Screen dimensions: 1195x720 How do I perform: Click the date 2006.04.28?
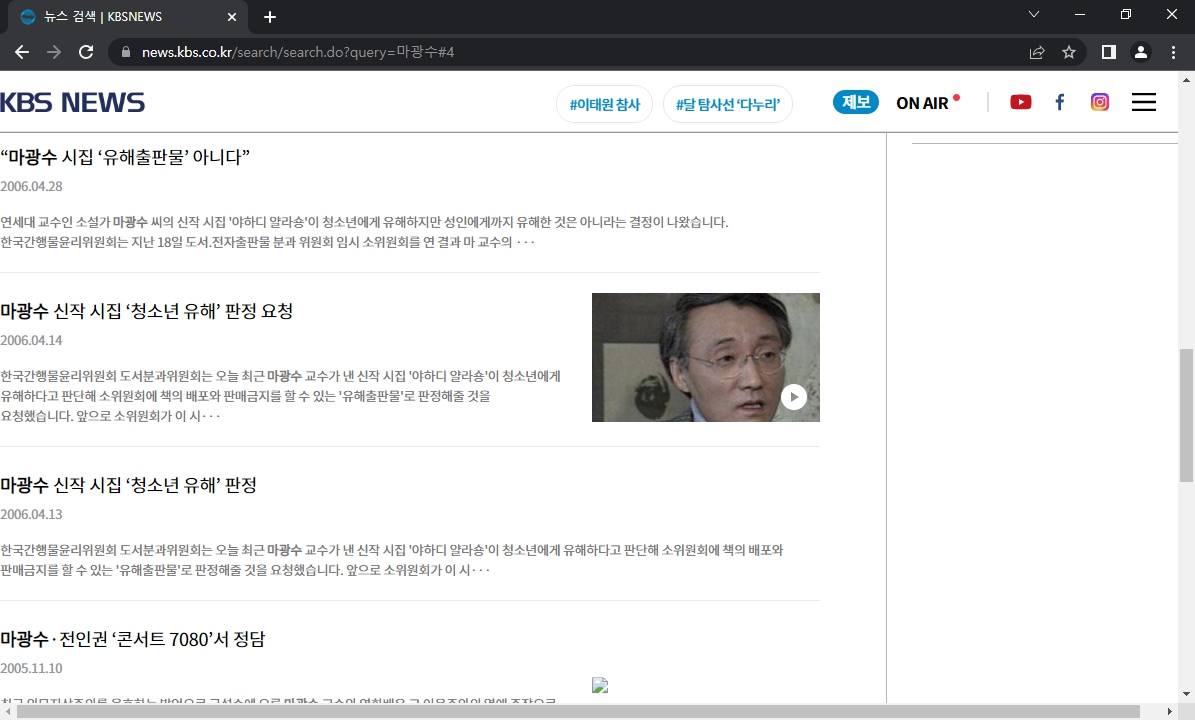click(31, 186)
